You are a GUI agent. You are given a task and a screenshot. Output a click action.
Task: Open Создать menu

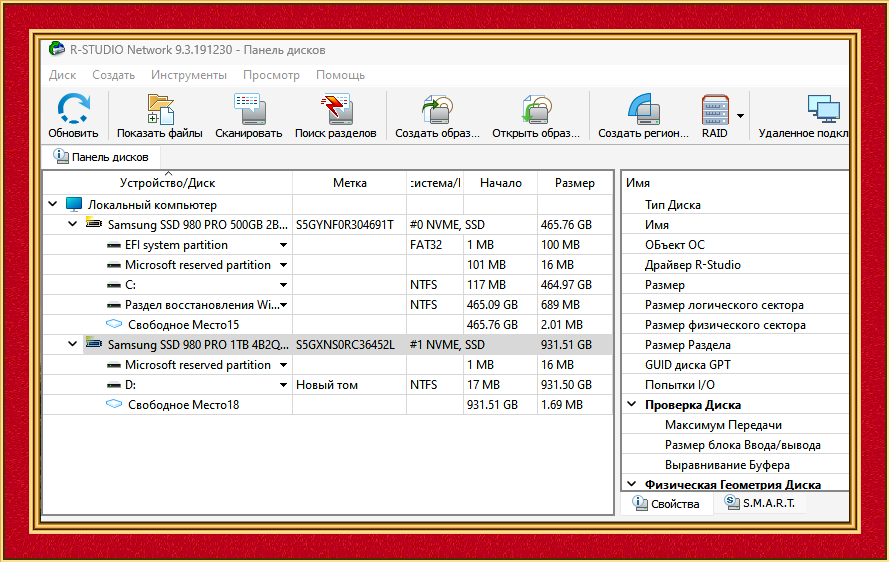click(113, 75)
